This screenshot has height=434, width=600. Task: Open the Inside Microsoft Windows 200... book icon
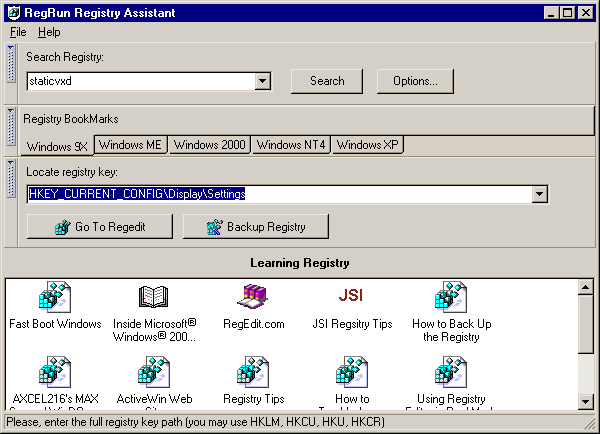153,297
